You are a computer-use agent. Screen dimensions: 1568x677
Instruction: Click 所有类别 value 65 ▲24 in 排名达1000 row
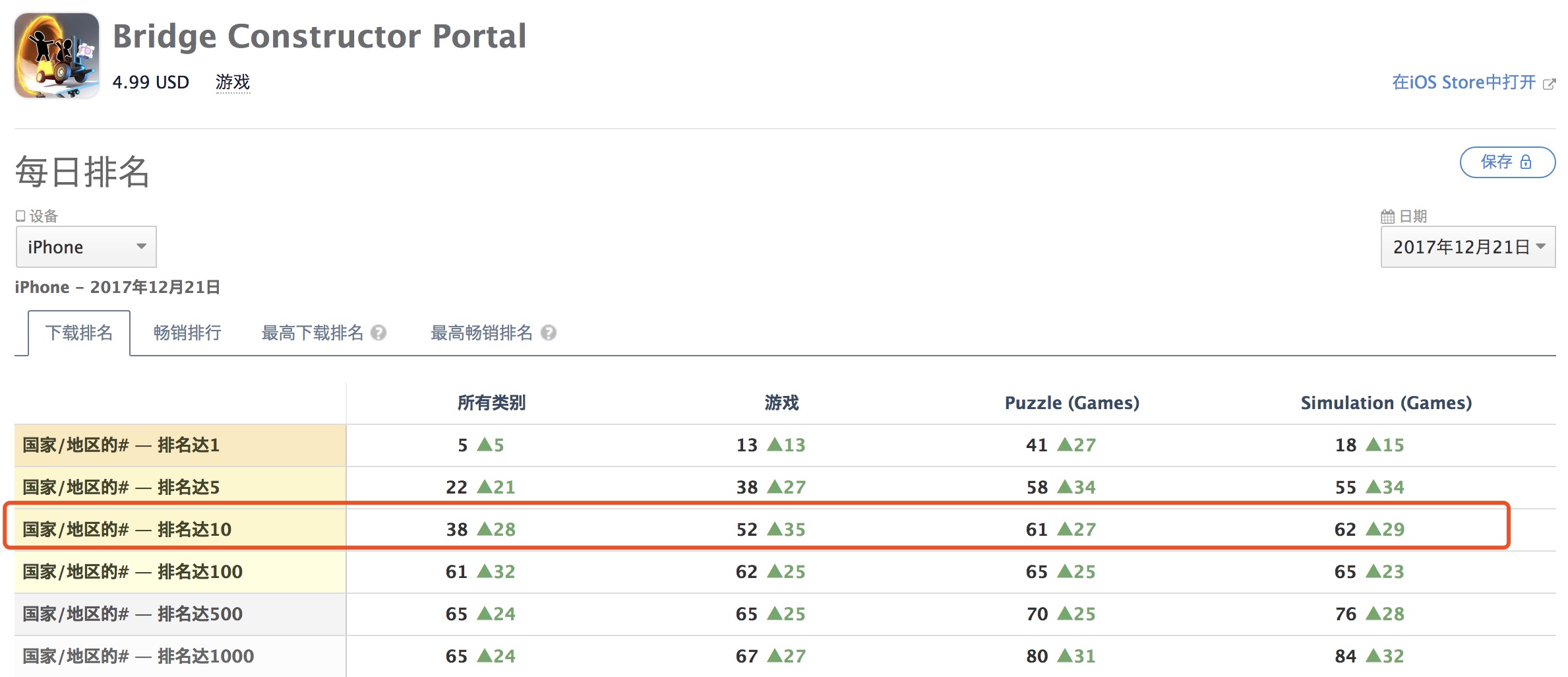pyautogui.click(x=481, y=657)
